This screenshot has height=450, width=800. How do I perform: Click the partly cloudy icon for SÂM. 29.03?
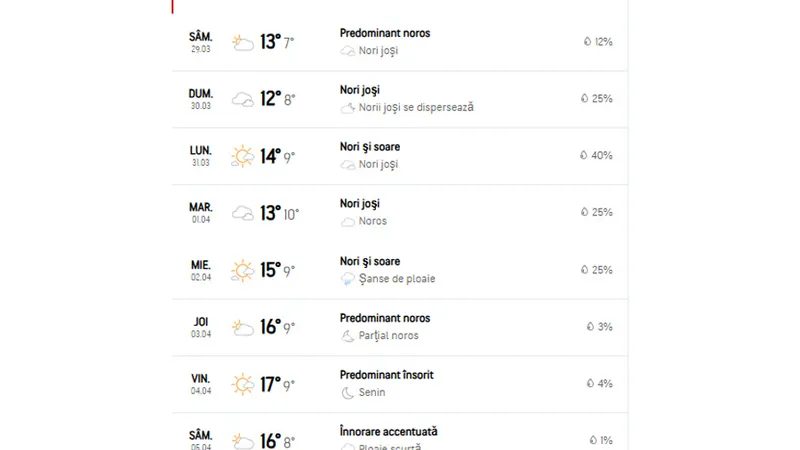tap(242, 42)
